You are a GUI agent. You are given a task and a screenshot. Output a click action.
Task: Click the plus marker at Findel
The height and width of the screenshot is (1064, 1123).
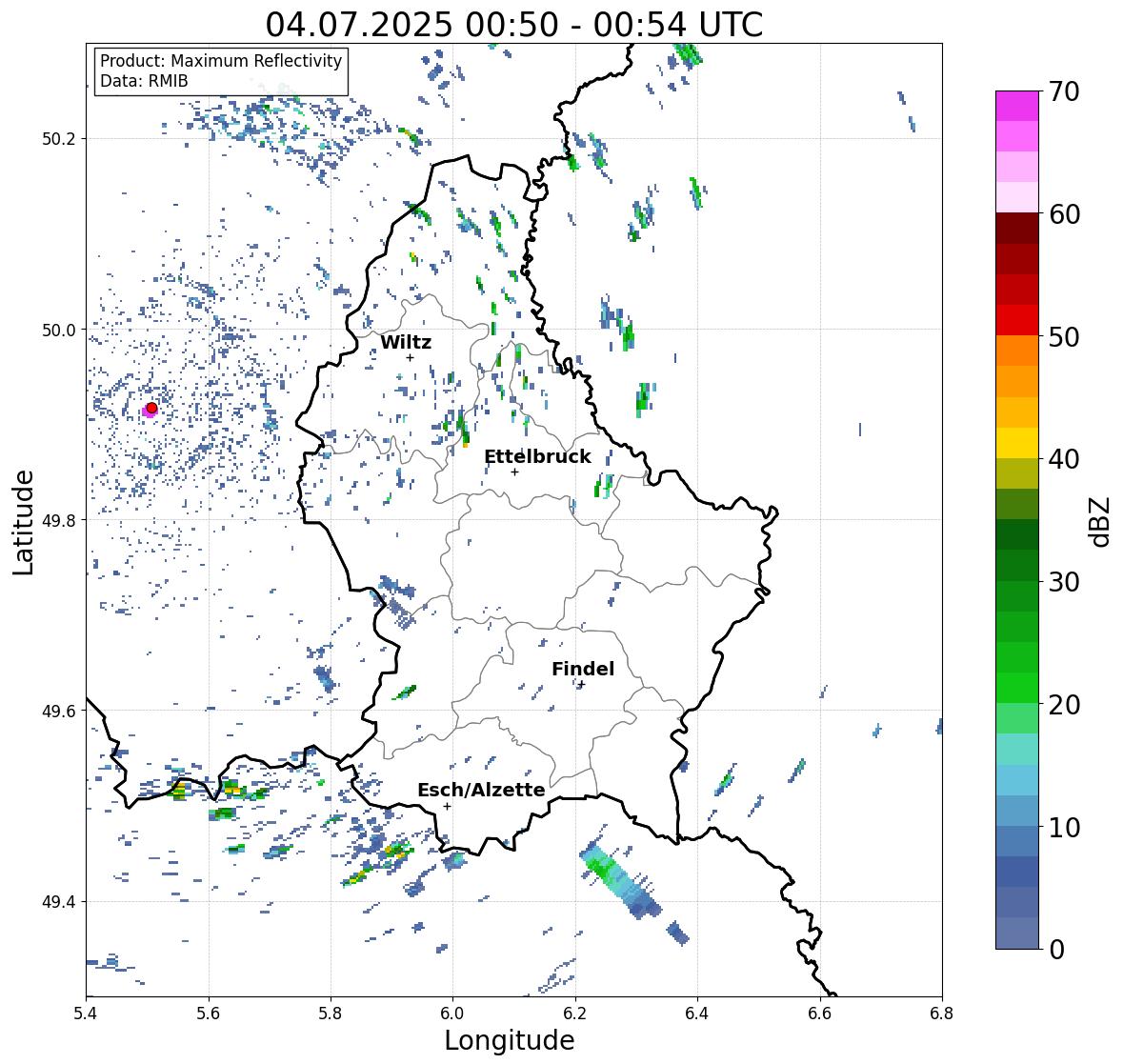pyautogui.click(x=582, y=685)
